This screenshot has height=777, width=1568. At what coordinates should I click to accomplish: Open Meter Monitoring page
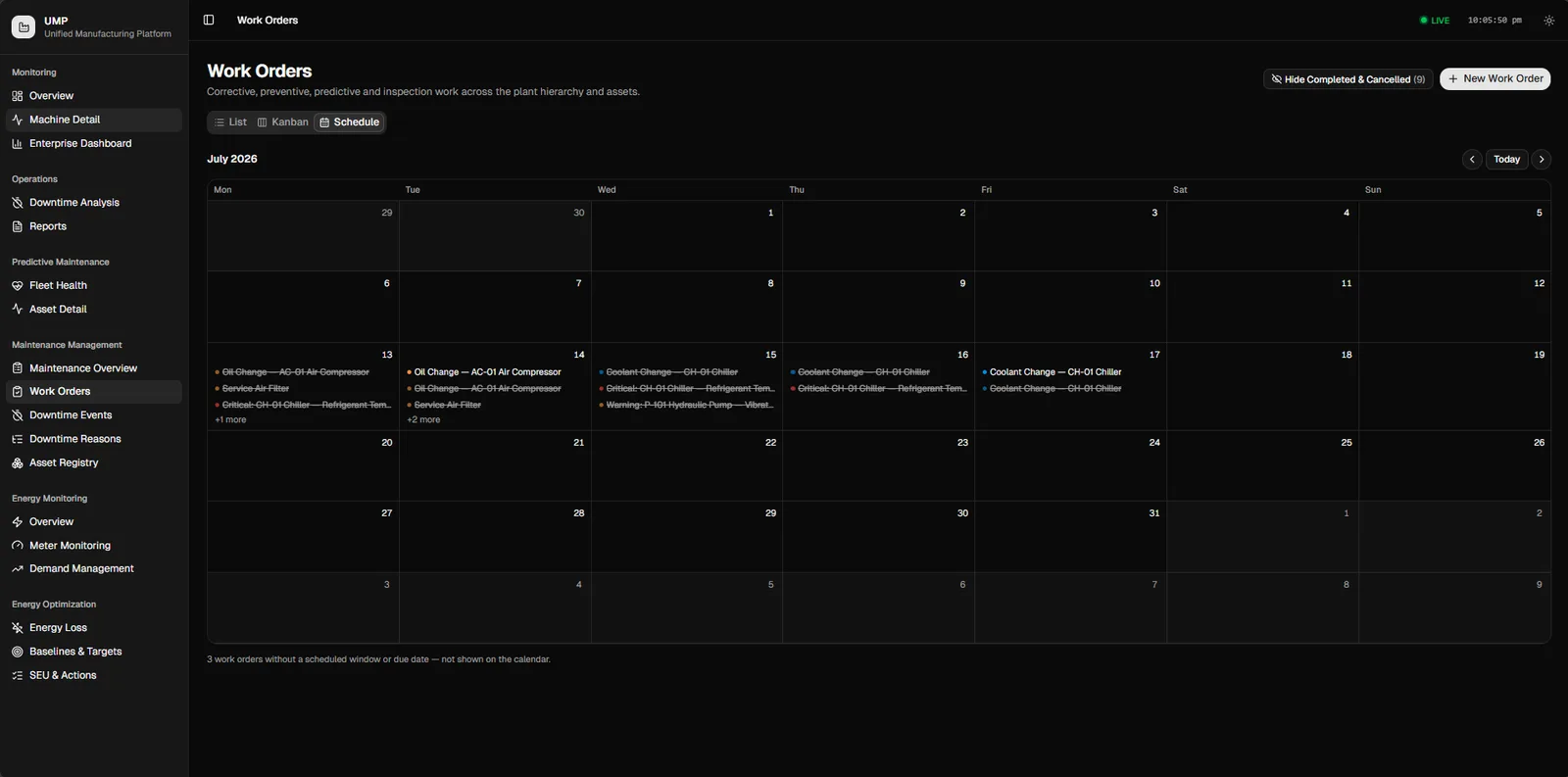94,546
